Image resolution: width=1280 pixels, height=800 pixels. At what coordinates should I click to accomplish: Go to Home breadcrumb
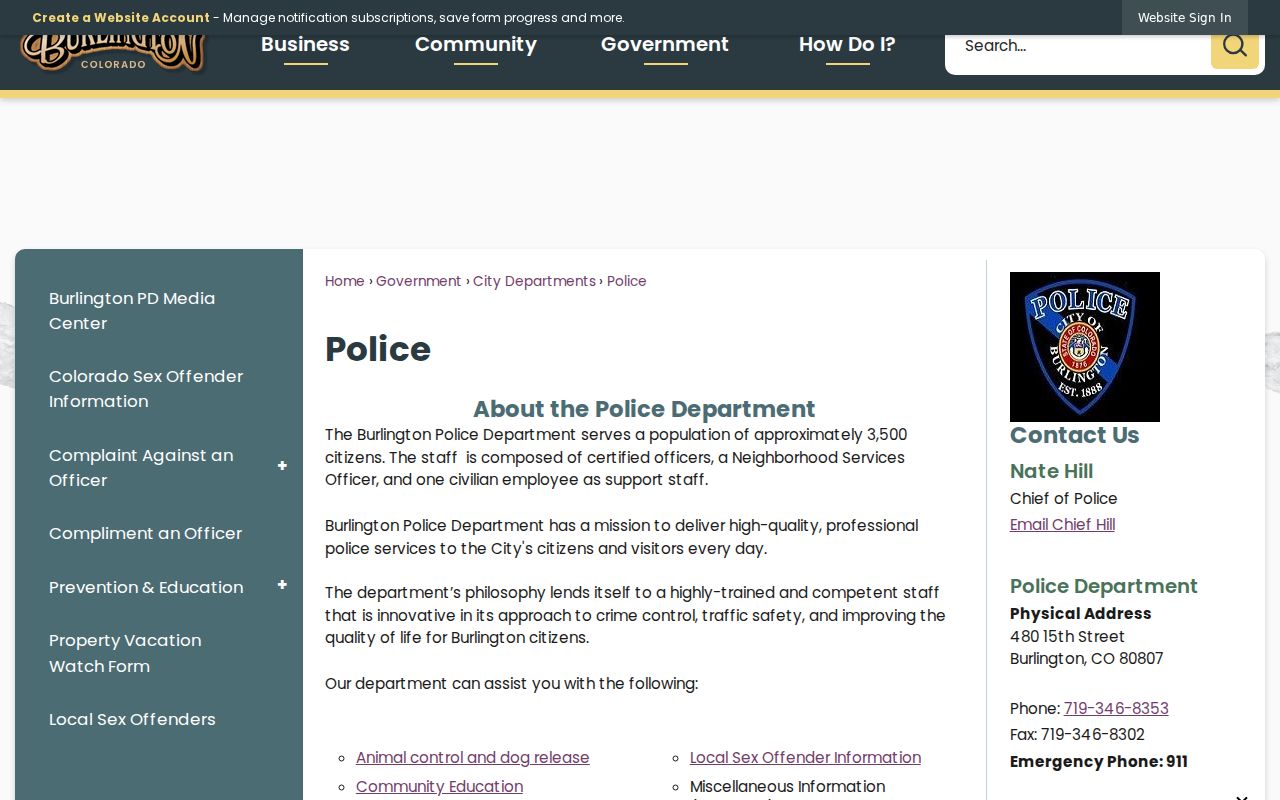tap(344, 281)
